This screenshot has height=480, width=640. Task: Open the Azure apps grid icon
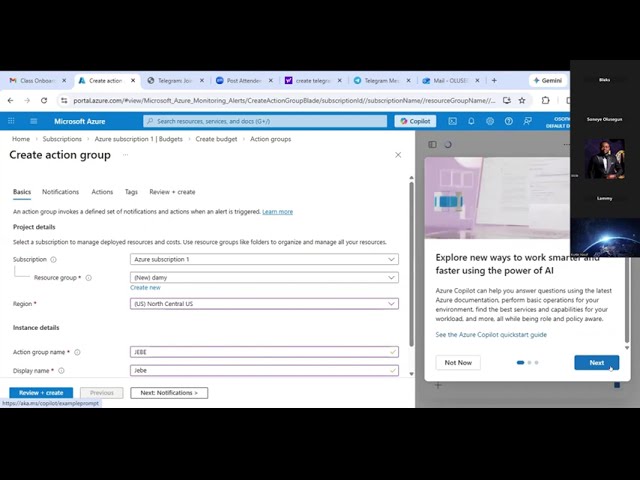11,121
